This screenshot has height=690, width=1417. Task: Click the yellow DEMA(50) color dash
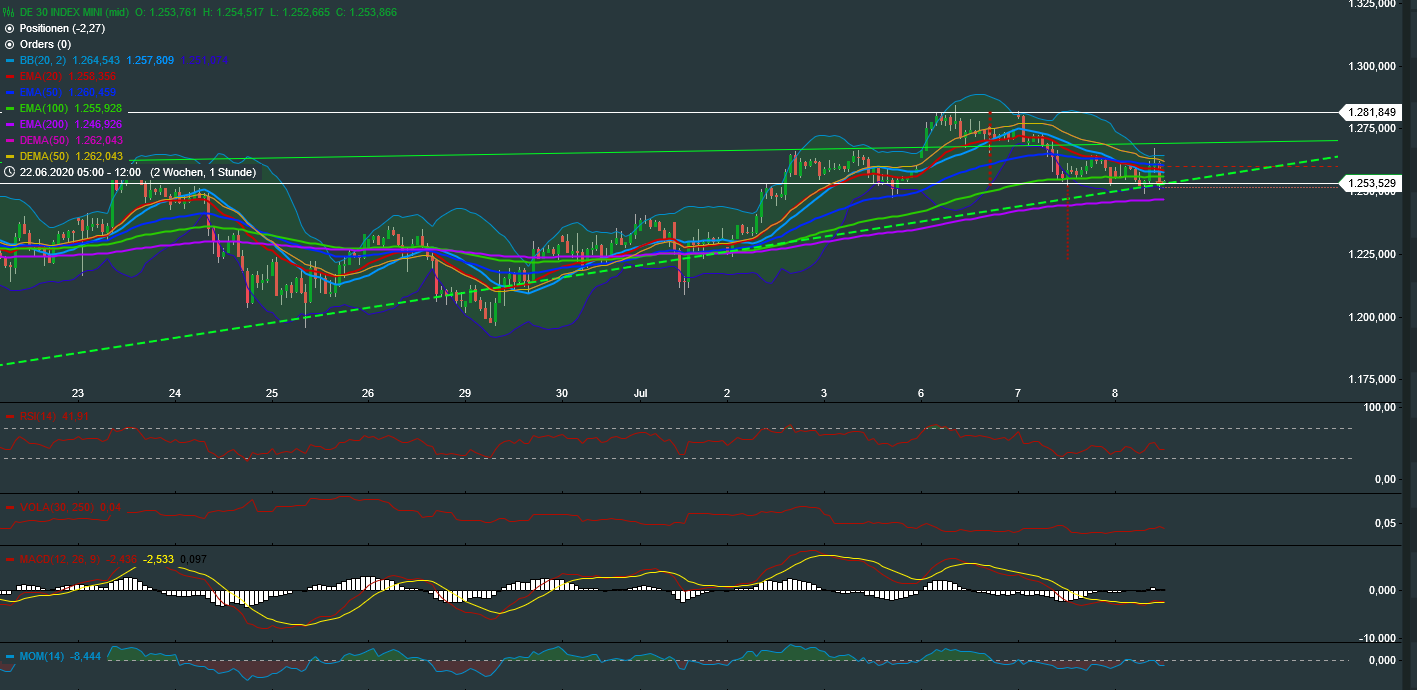click(x=9, y=156)
